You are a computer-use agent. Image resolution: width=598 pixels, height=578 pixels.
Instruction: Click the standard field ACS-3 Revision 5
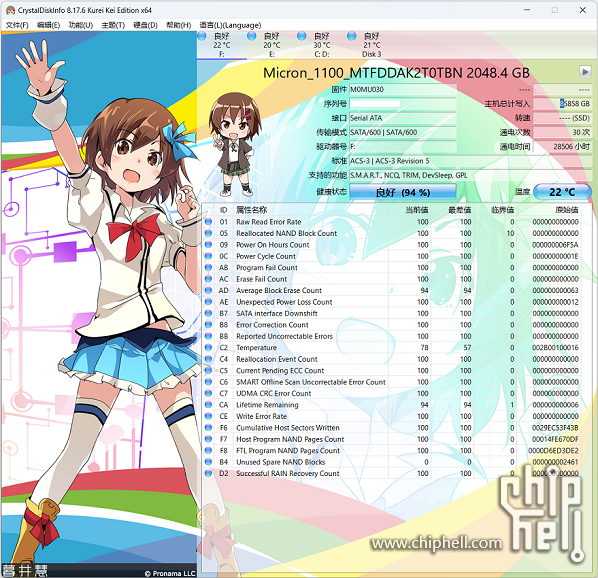[470, 161]
